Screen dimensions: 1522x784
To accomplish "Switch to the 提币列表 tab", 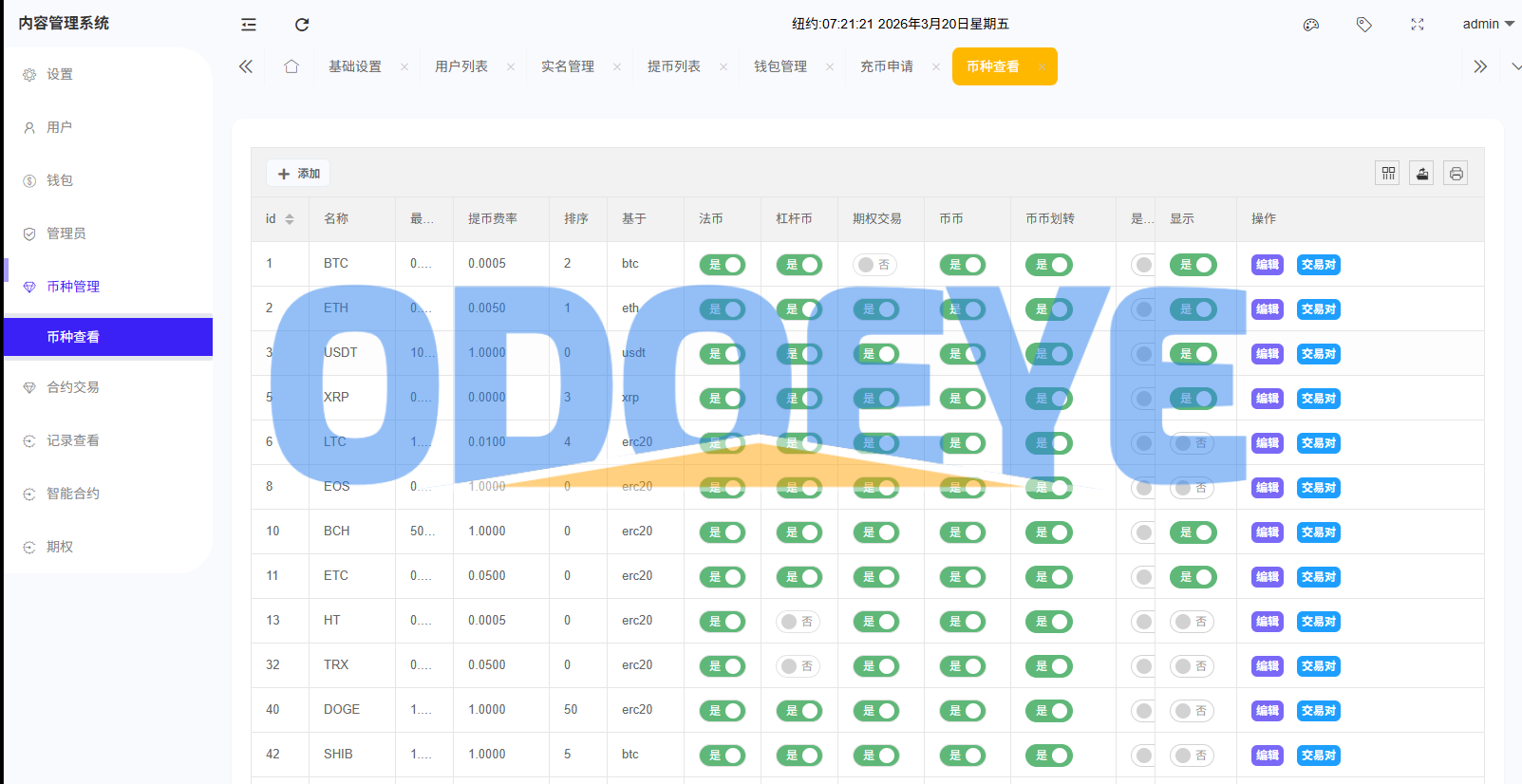I will point(674,66).
